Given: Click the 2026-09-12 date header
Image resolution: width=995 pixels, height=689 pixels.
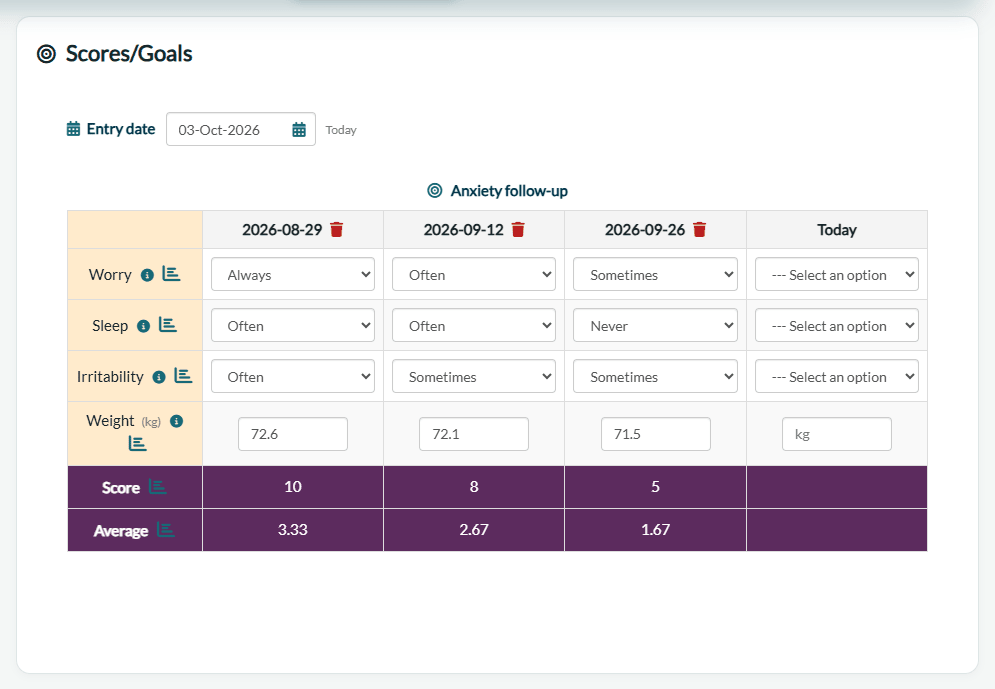Looking at the screenshot, I should point(463,230).
